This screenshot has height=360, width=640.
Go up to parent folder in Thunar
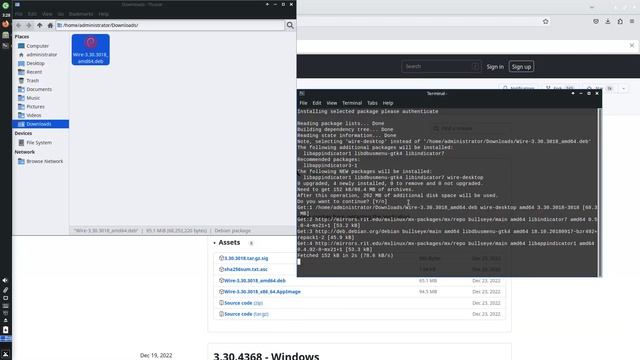40,25
